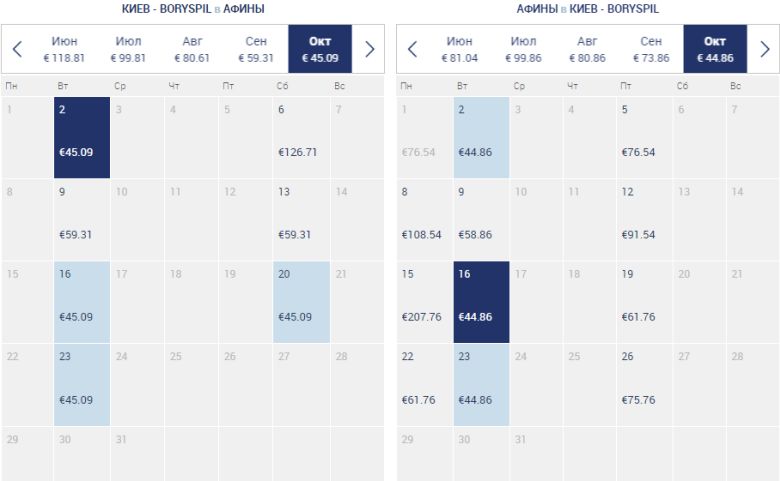Pick outbound October 6 at €126.71
Image resolution: width=780 pixels, height=481 pixels.
[300, 137]
